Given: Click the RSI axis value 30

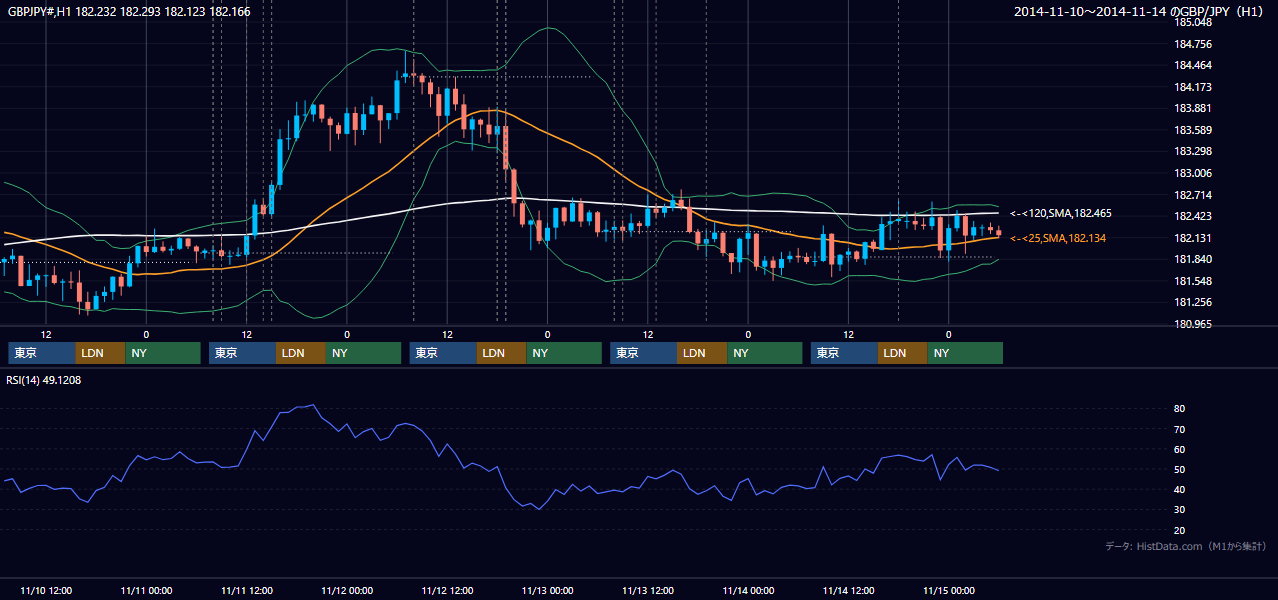Looking at the screenshot, I should point(1180,510).
